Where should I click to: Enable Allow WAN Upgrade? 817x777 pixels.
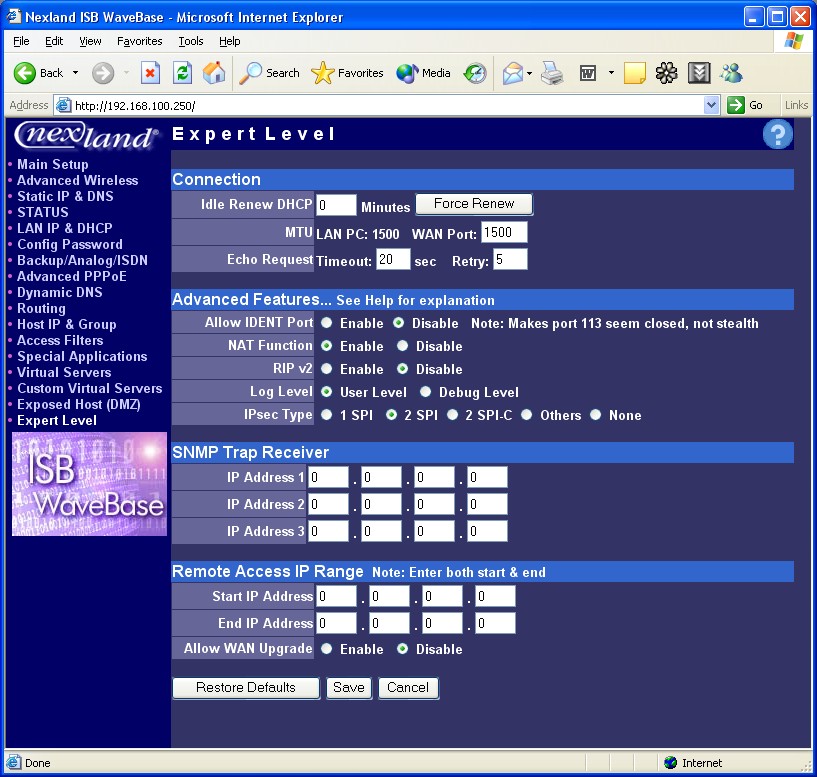point(327,649)
